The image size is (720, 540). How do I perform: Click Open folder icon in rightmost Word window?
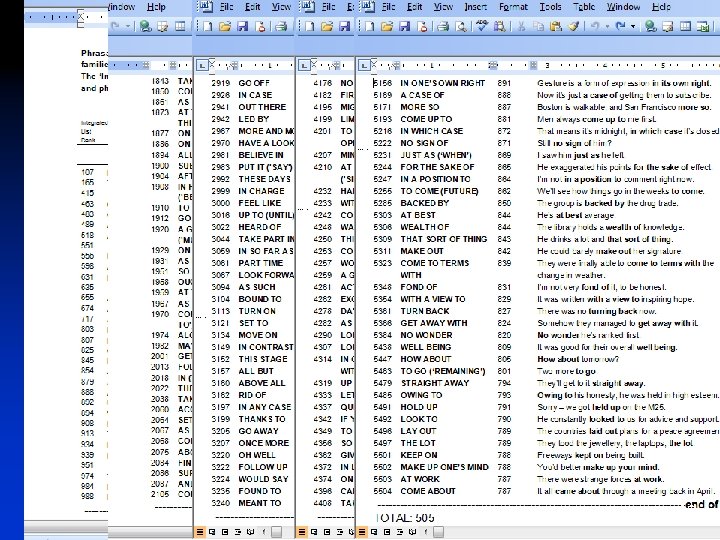point(387,27)
